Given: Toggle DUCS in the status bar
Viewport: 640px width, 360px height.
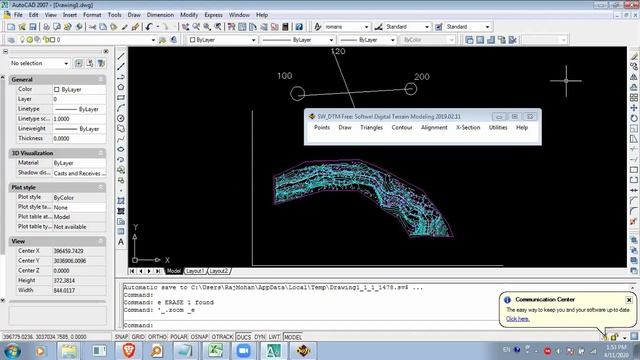Looking at the screenshot, I should 244,337.
